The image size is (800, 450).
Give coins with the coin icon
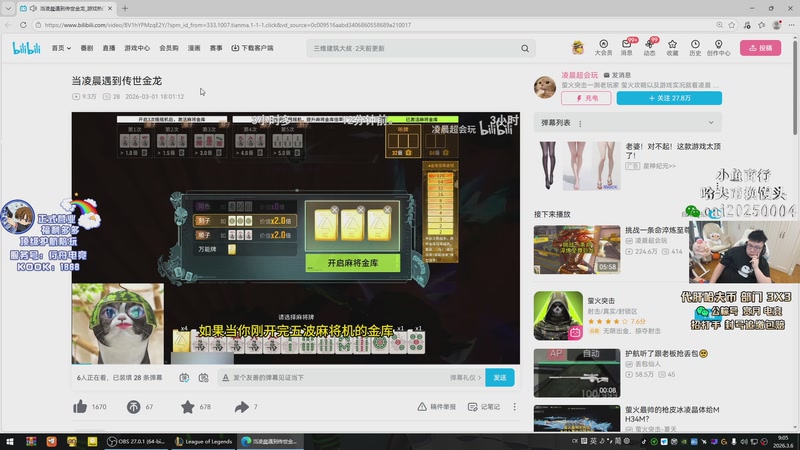pyautogui.click(x=134, y=407)
